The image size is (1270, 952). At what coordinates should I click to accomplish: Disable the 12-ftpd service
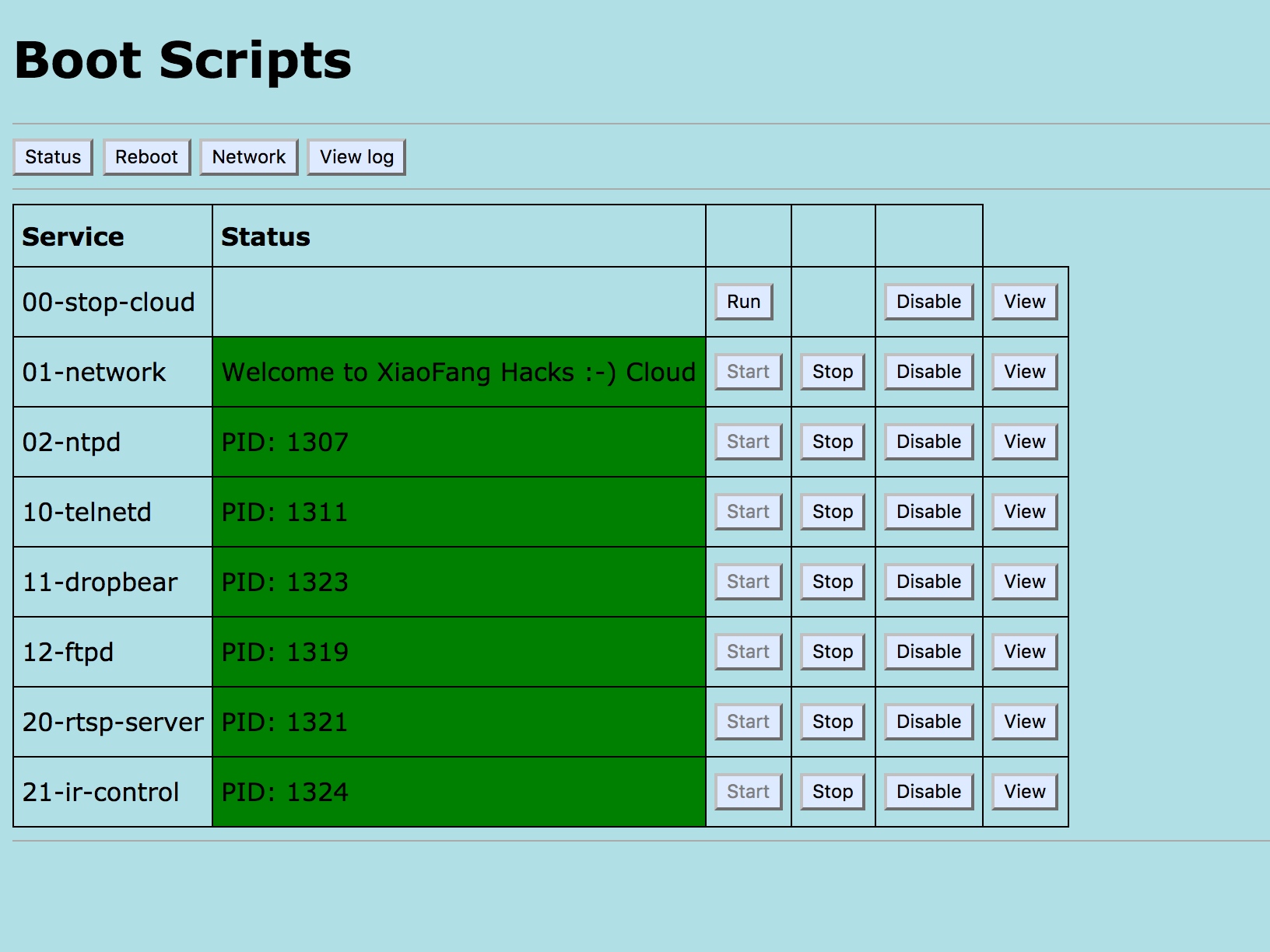(x=929, y=652)
